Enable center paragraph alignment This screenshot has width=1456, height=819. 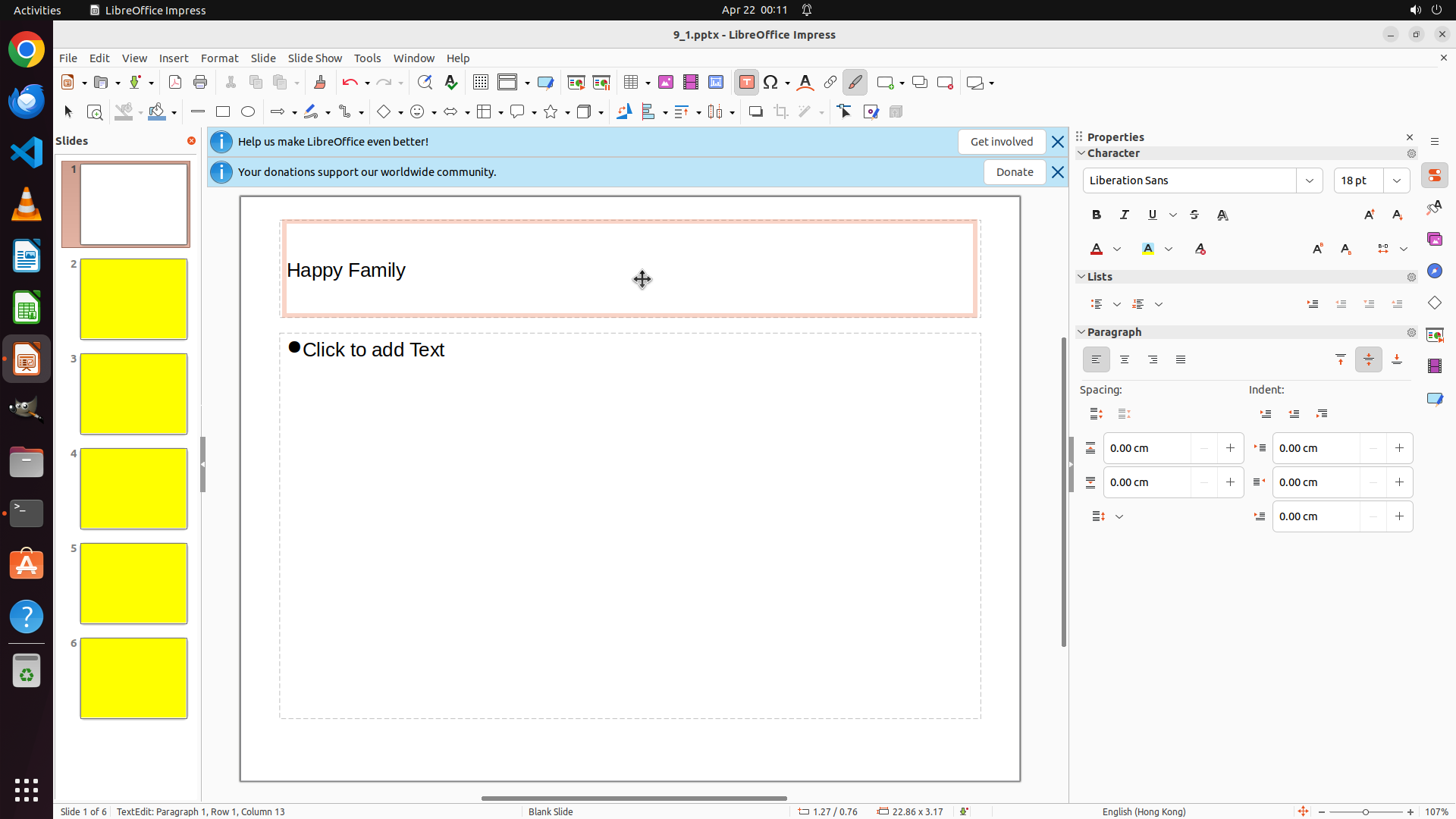[x=1125, y=360]
